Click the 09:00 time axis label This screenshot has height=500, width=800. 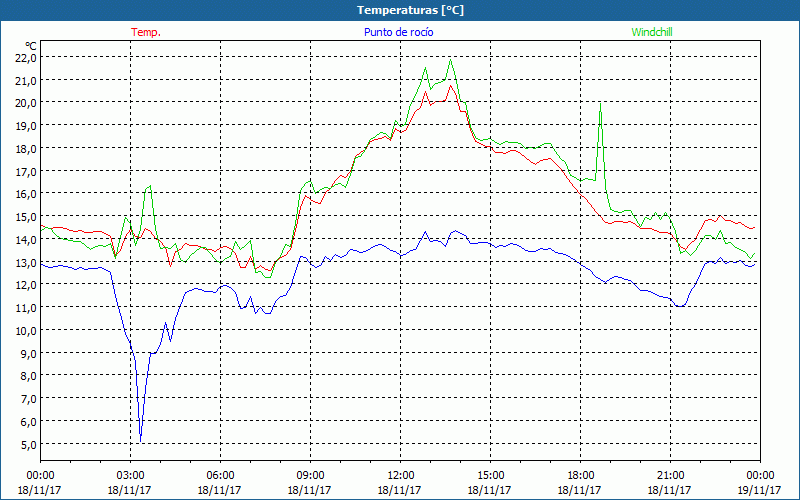(x=310, y=476)
